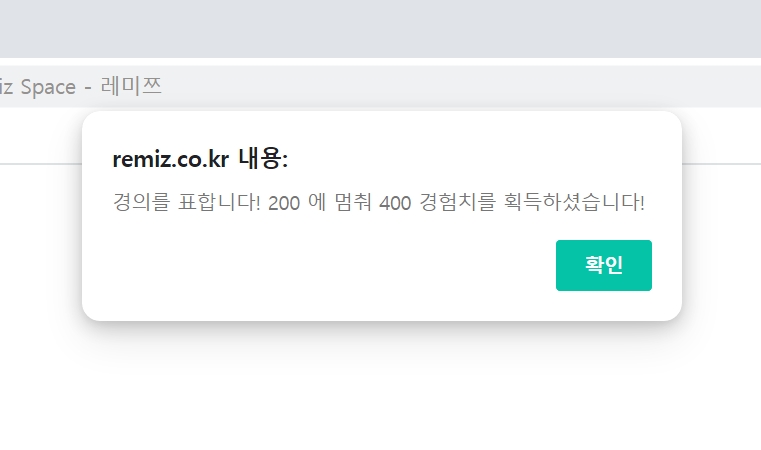Click the empty tab strip right of '레미쯔'
Image resolution: width=761 pixels, height=450 pixels.
tap(461, 86)
